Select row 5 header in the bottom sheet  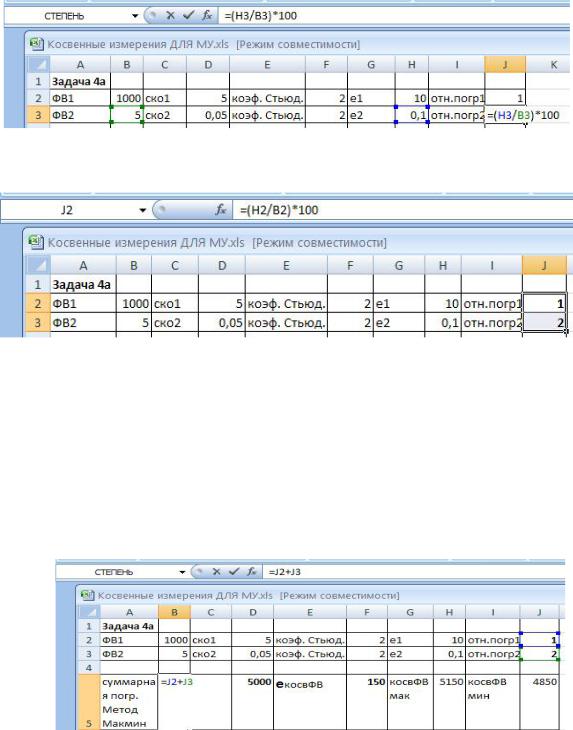tap(88, 702)
